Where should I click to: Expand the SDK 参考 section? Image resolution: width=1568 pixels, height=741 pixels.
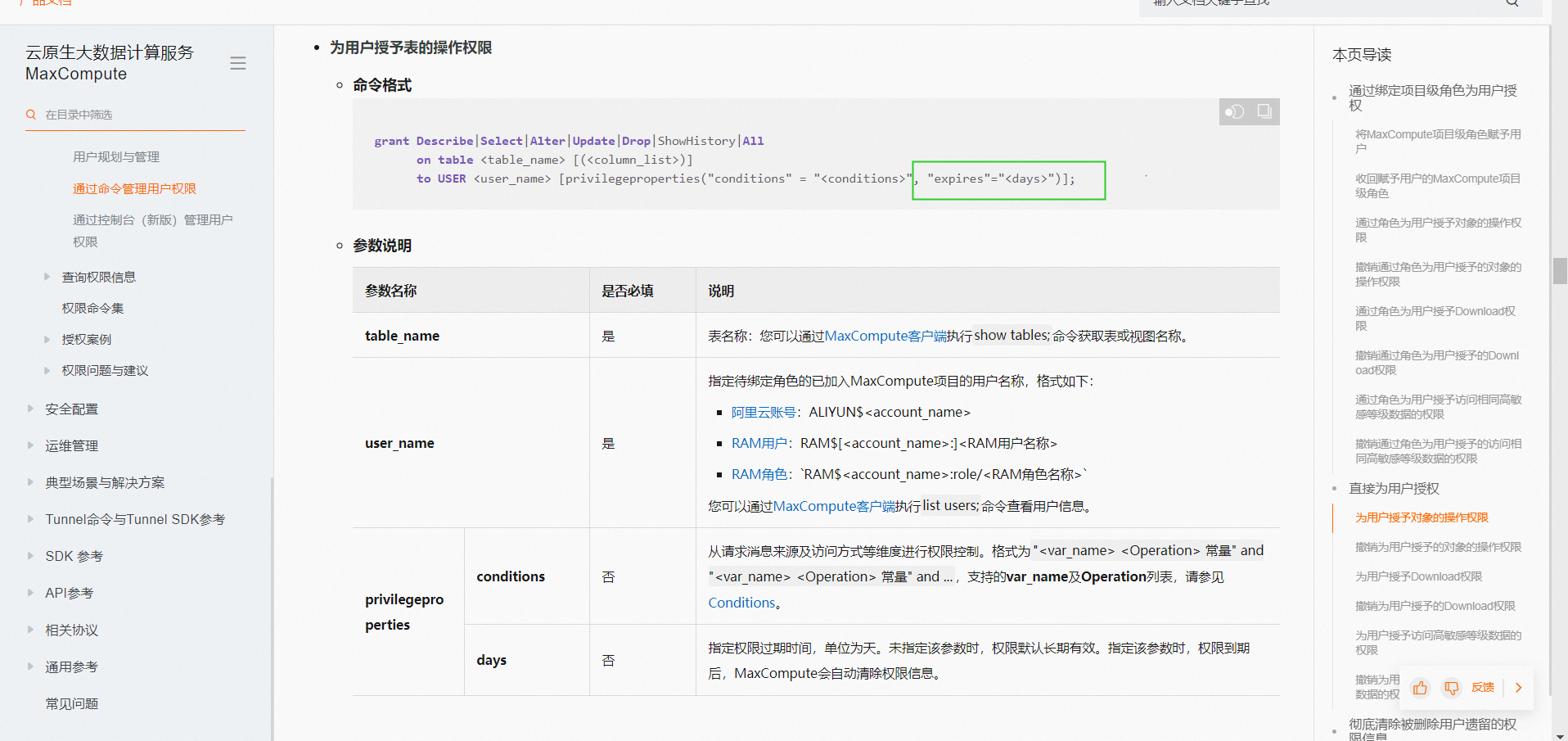click(x=31, y=556)
